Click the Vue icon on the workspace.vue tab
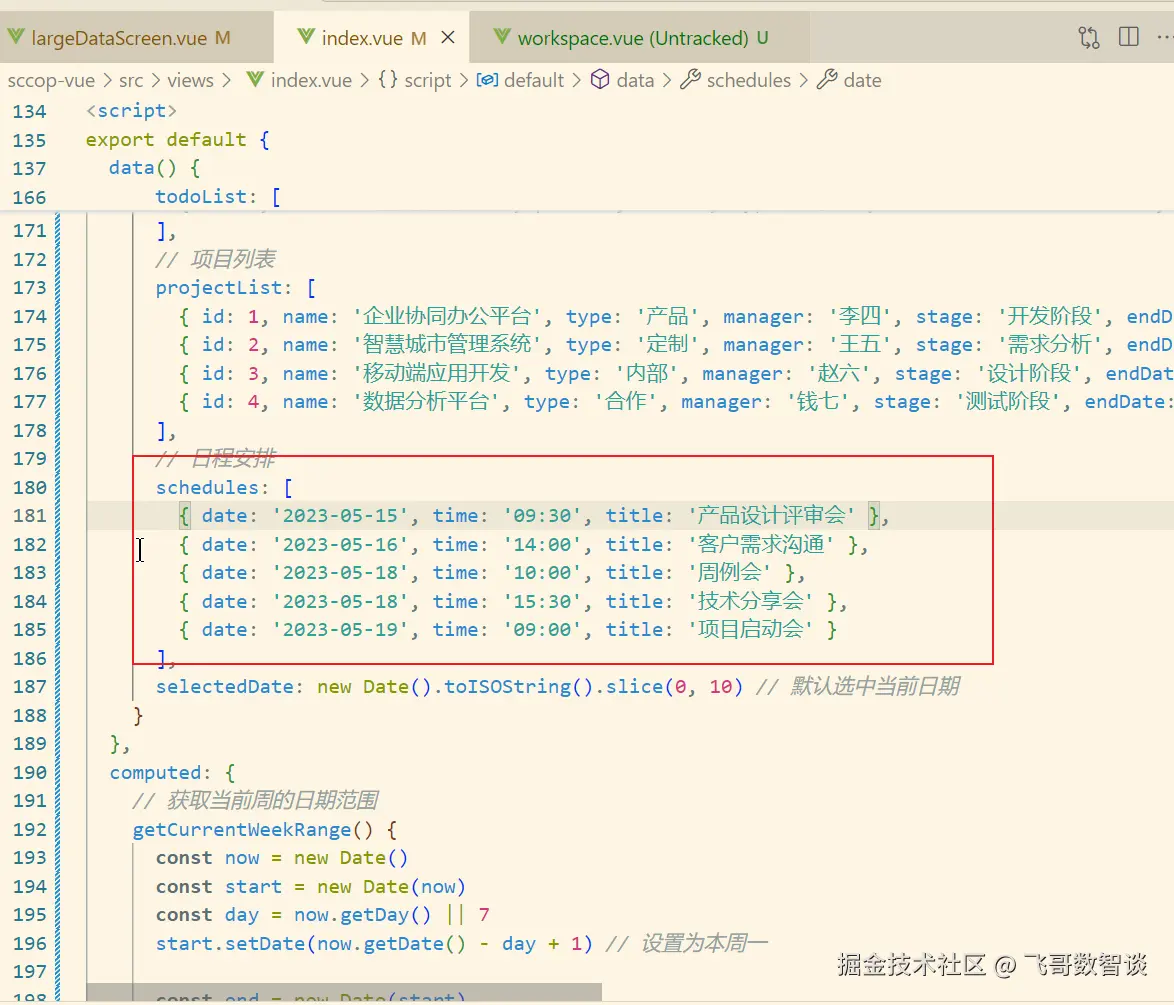The height and width of the screenshot is (1005, 1174). [502, 37]
